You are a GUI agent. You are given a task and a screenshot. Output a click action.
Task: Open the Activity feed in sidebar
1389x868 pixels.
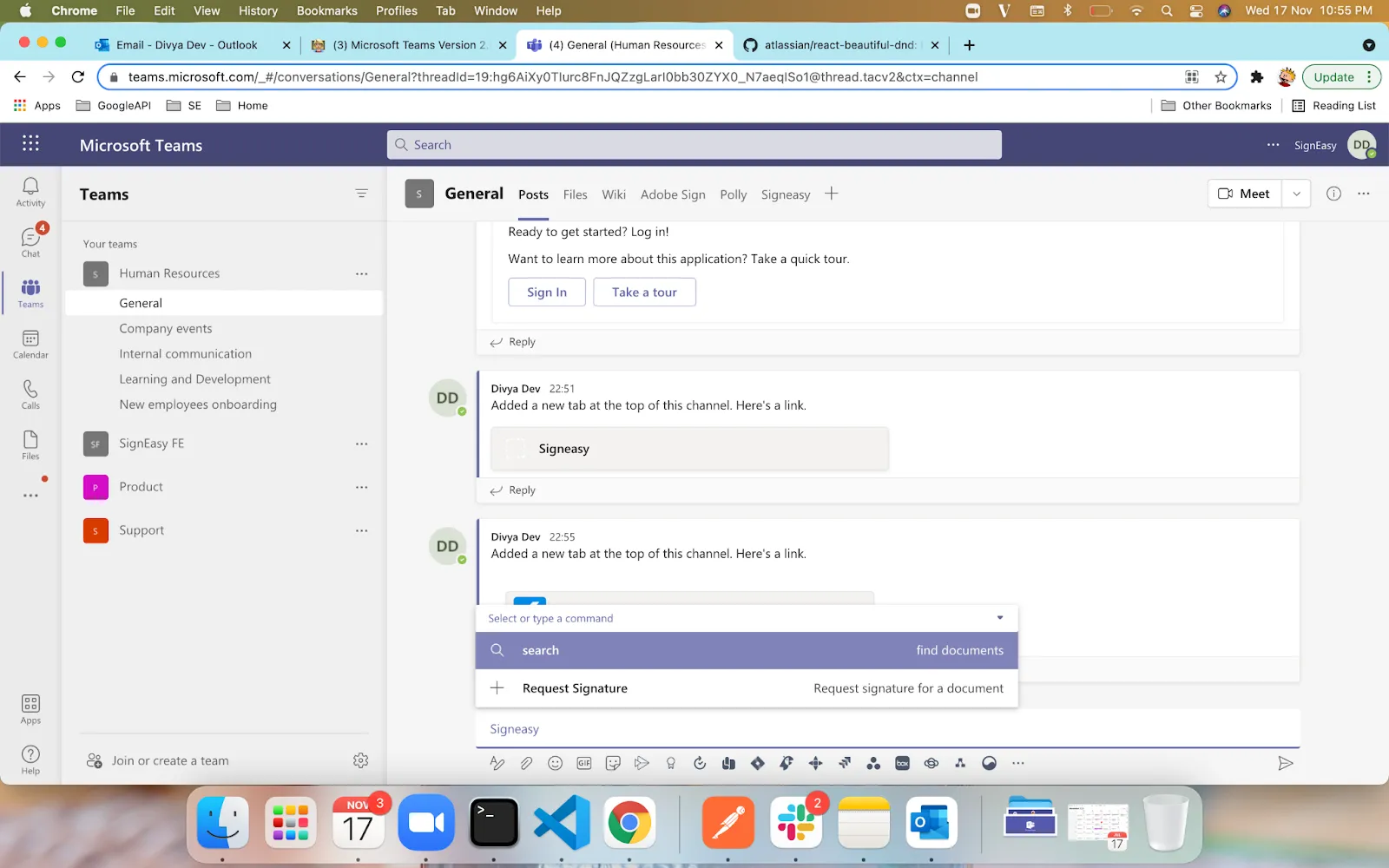[x=30, y=192]
